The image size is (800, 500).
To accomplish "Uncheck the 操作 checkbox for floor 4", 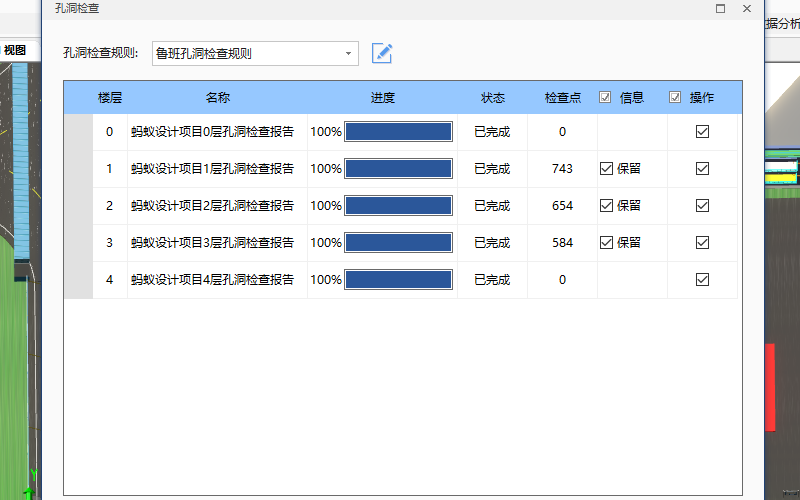I will 702,280.
